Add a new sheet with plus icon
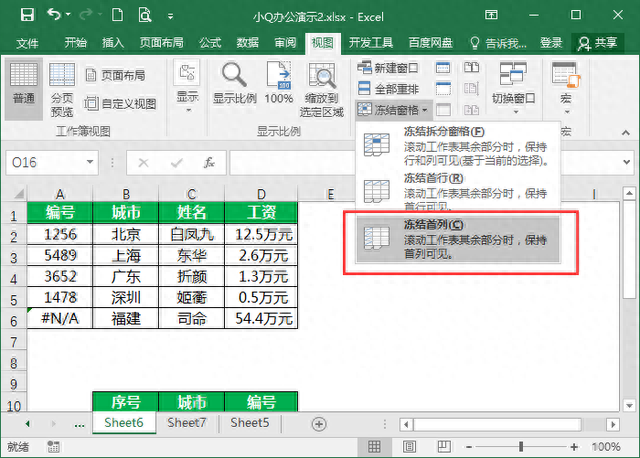Viewport: 640px width, 458px height. (x=319, y=424)
